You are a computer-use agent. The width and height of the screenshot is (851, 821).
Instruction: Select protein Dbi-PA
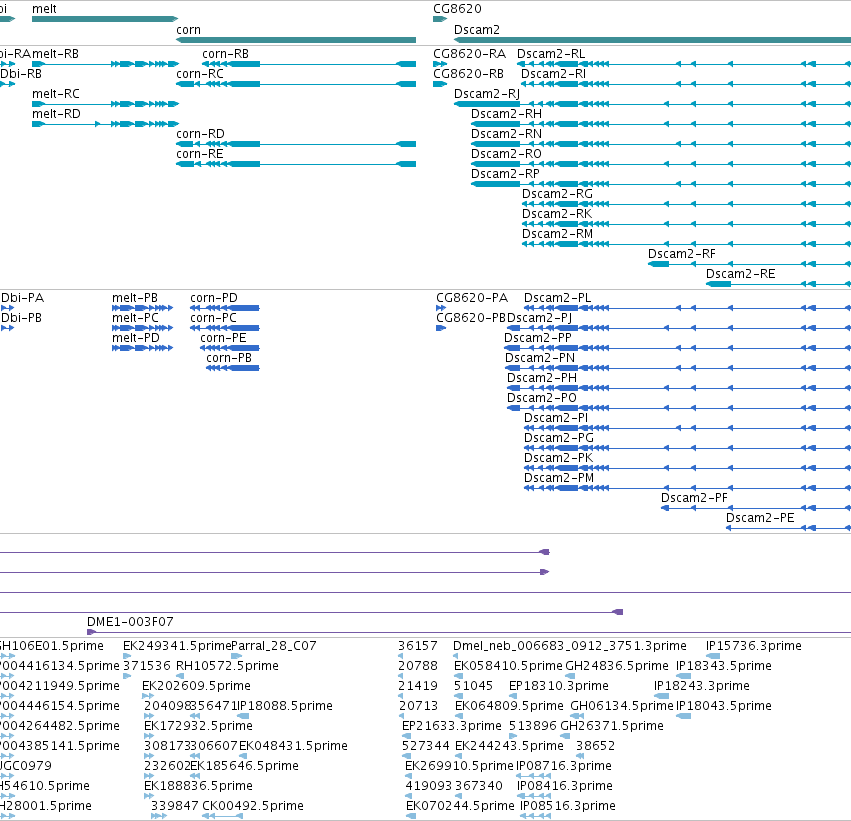click(8, 308)
